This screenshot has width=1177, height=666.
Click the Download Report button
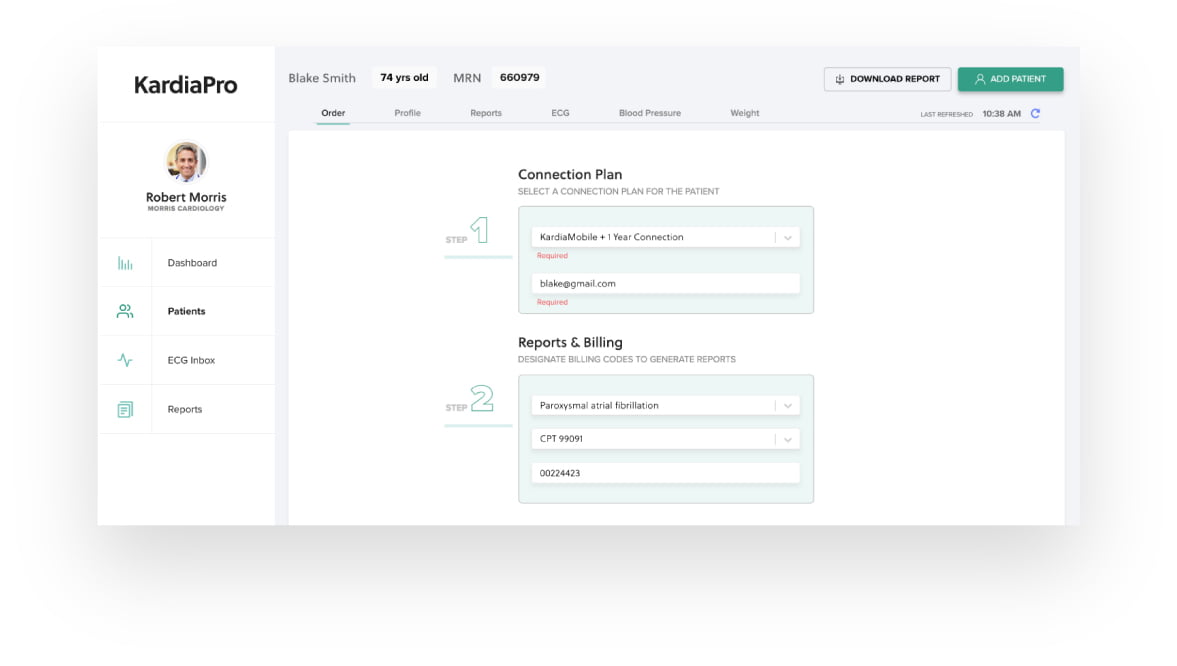coord(887,79)
